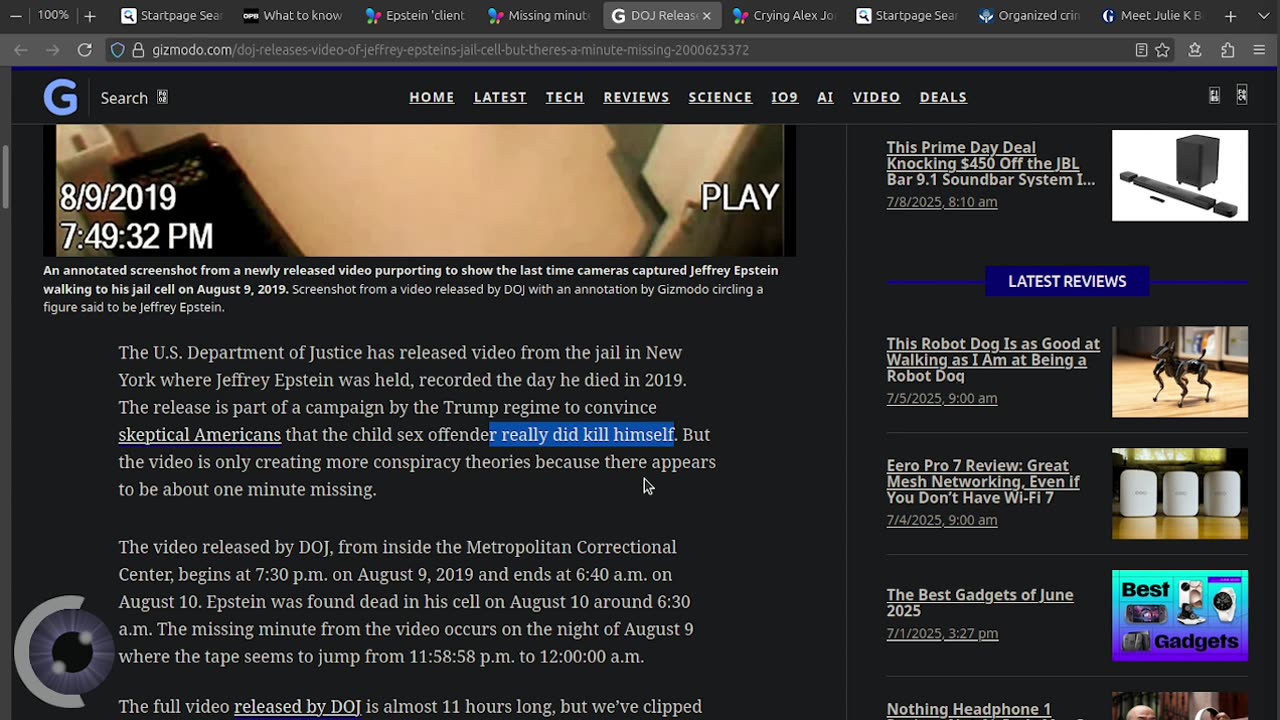The image size is (1280, 720).
Task: Click the Gizmodo G logo
Action: click(x=60, y=97)
